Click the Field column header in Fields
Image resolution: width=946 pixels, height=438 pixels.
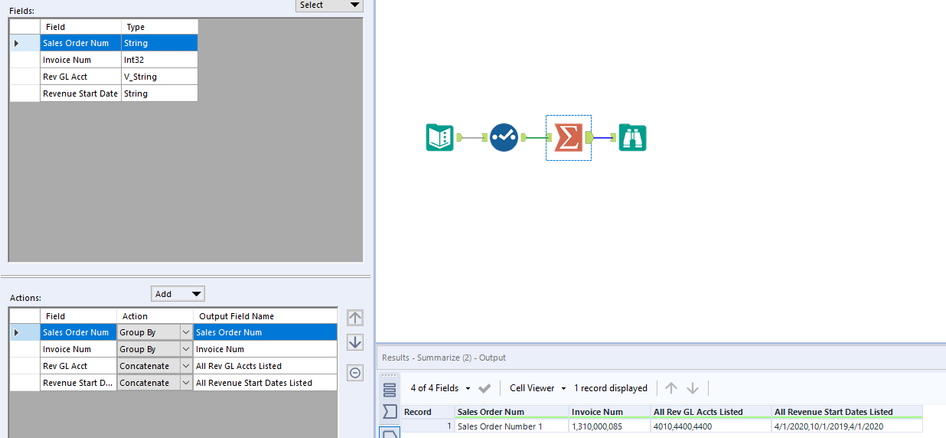click(80, 27)
